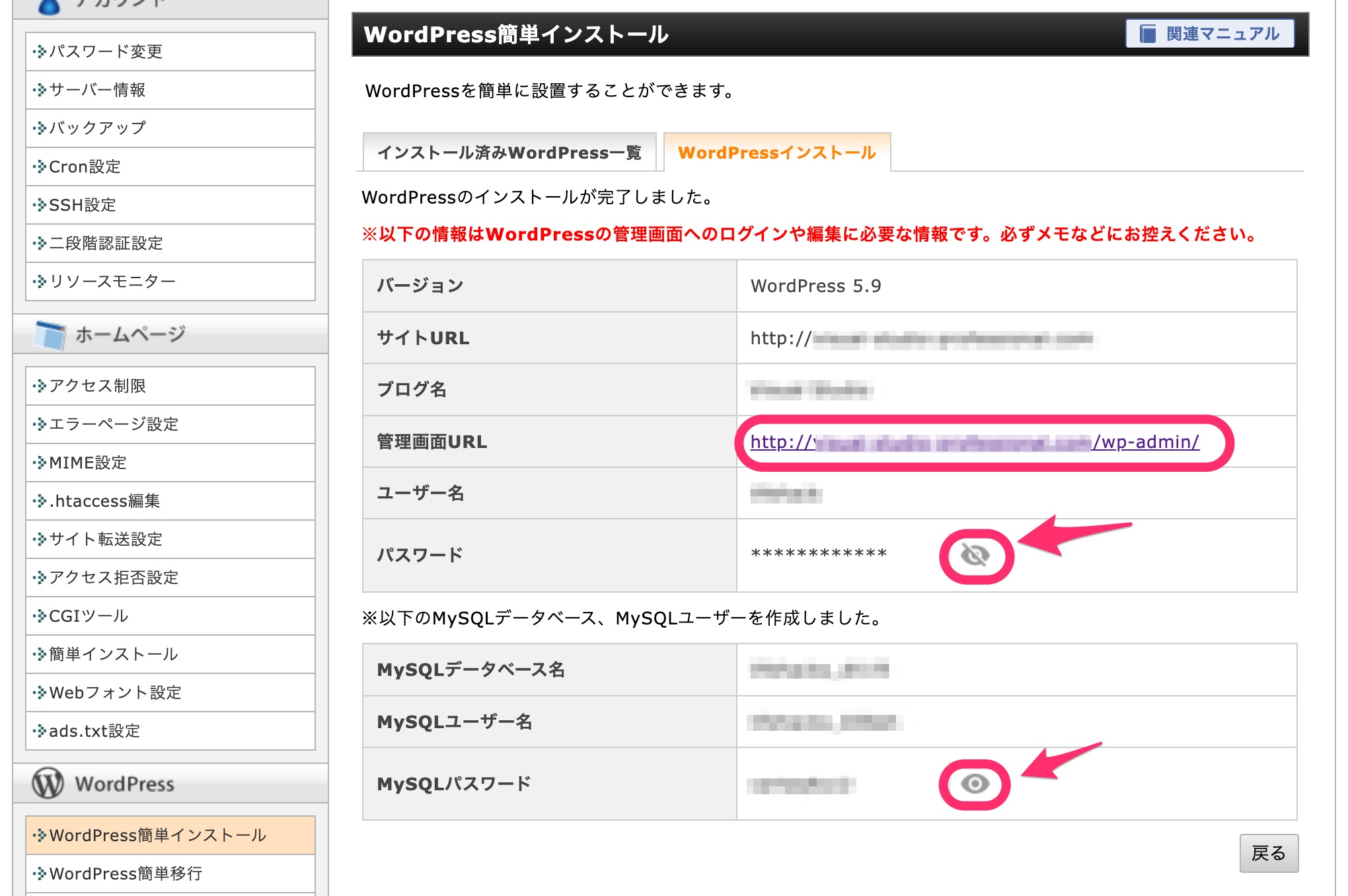Open エラーページ設定 menu item
Image resolution: width=1348 pixels, height=896 pixels.
(170, 424)
